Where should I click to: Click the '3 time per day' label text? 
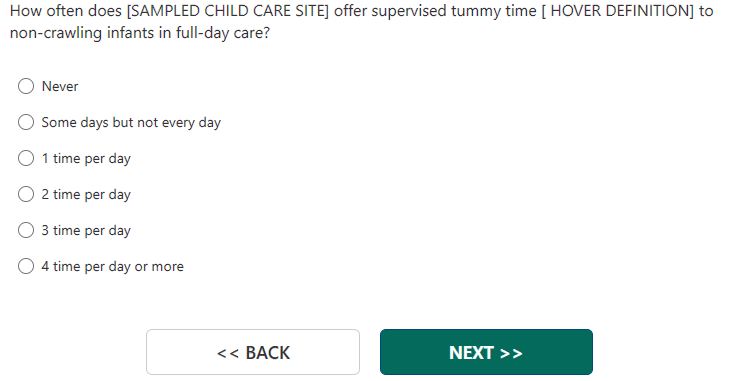86,230
